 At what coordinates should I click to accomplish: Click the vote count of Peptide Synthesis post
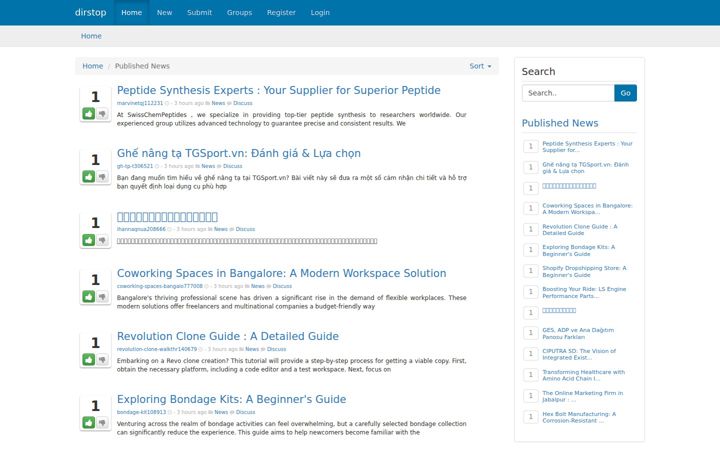pyautogui.click(x=95, y=97)
